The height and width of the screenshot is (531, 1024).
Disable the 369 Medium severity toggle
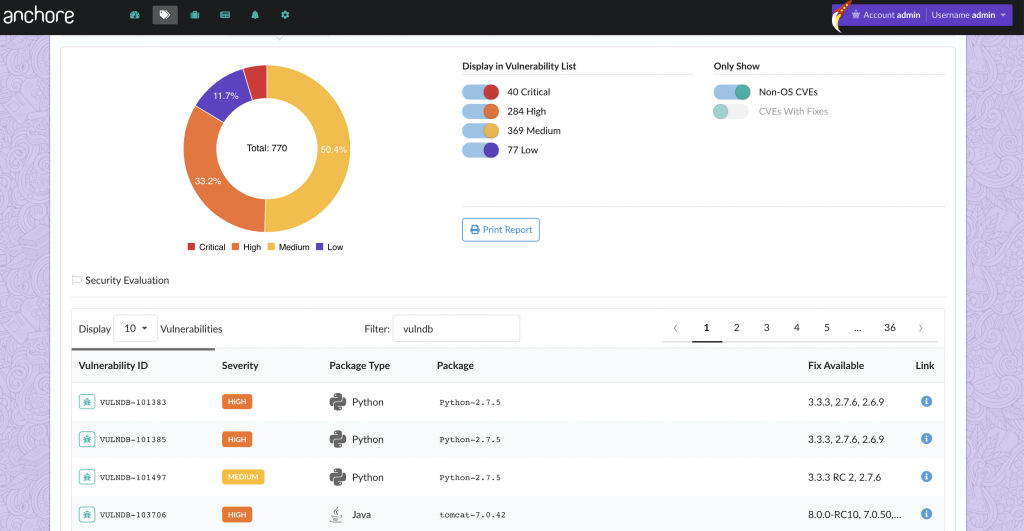click(481, 131)
